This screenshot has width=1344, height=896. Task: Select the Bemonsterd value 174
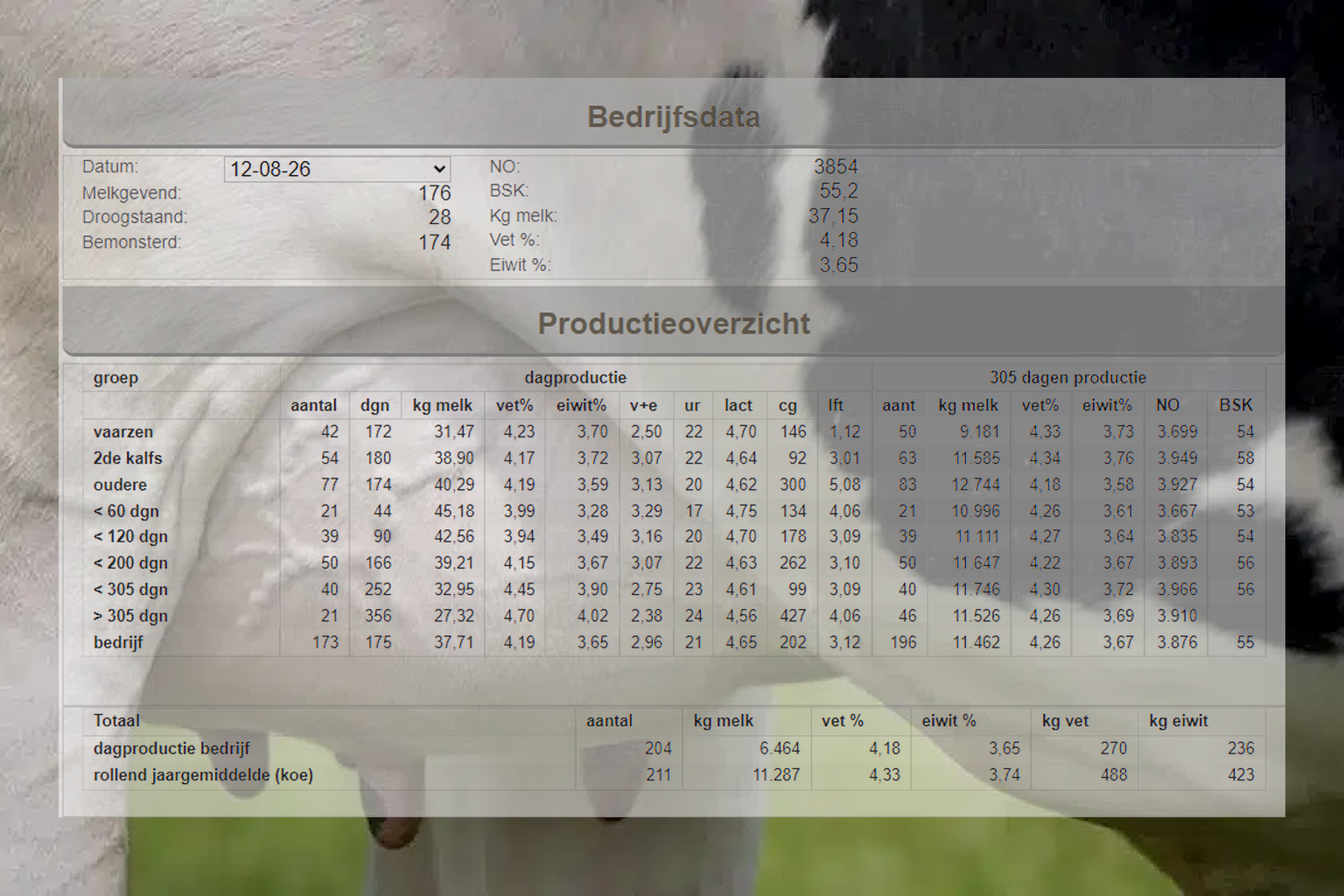tap(434, 241)
